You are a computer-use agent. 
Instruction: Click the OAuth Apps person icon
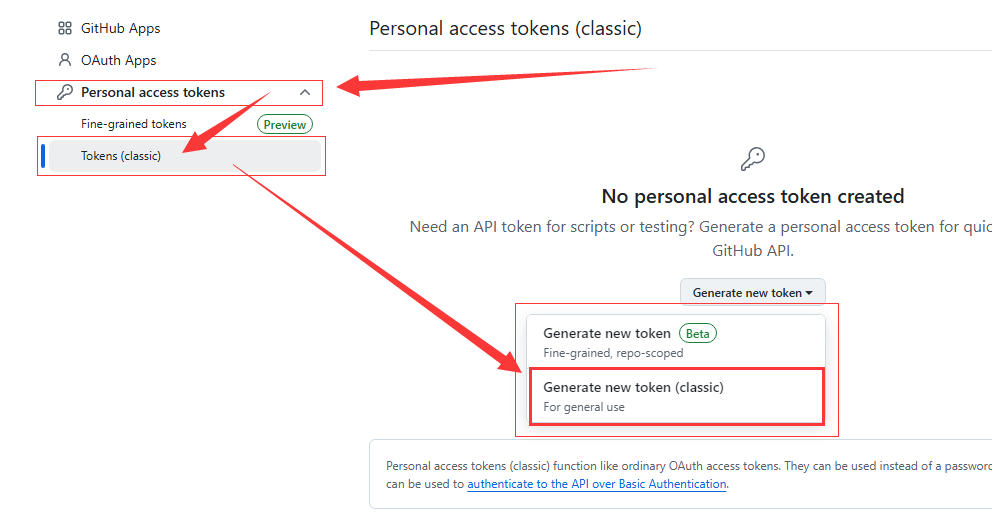(x=65, y=60)
